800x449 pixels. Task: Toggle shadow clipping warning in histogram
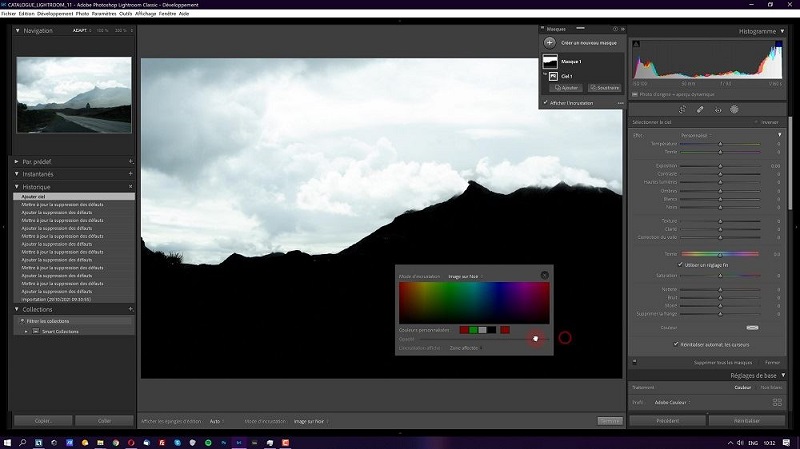[x=636, y=44]
